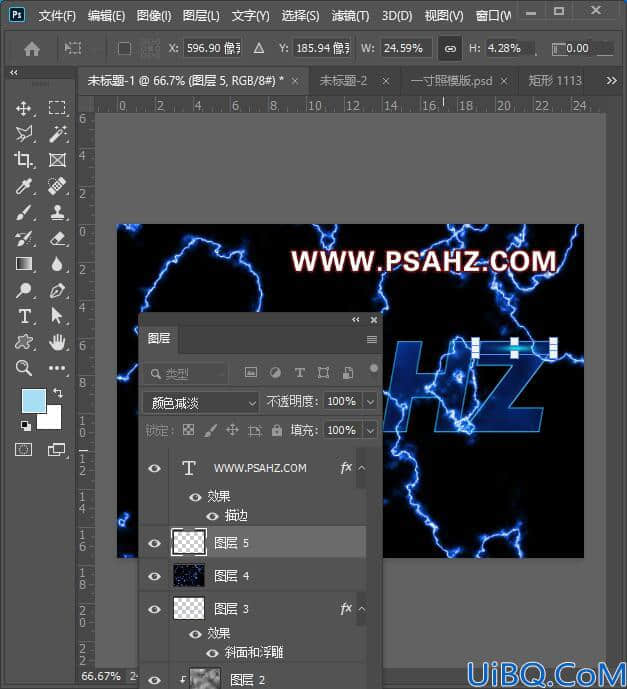
Task: Show more document tabs chevron
Action: 611,81
